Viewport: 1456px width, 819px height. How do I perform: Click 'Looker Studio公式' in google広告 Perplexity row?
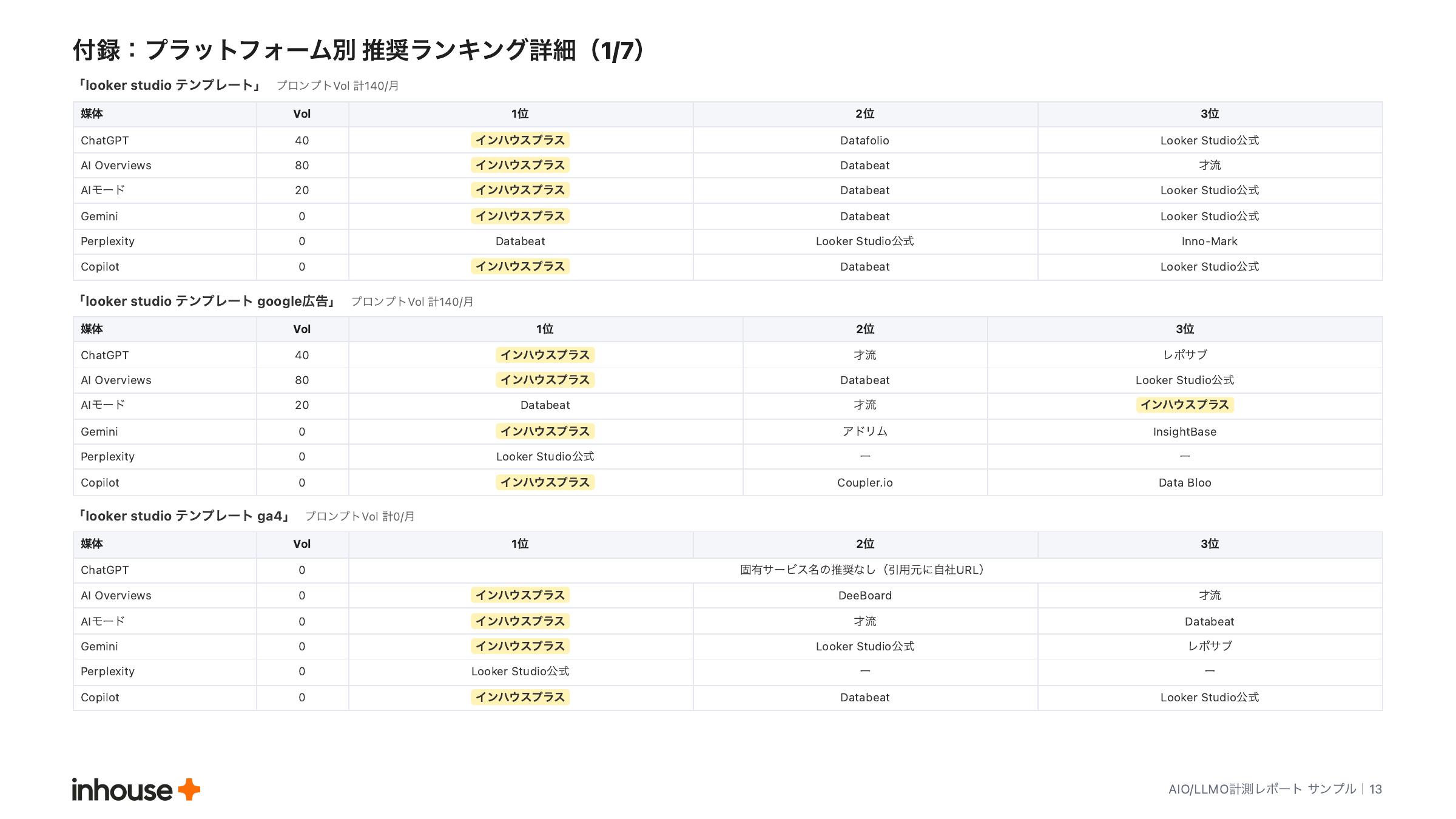pyautogui.click(x=545, y=457)
